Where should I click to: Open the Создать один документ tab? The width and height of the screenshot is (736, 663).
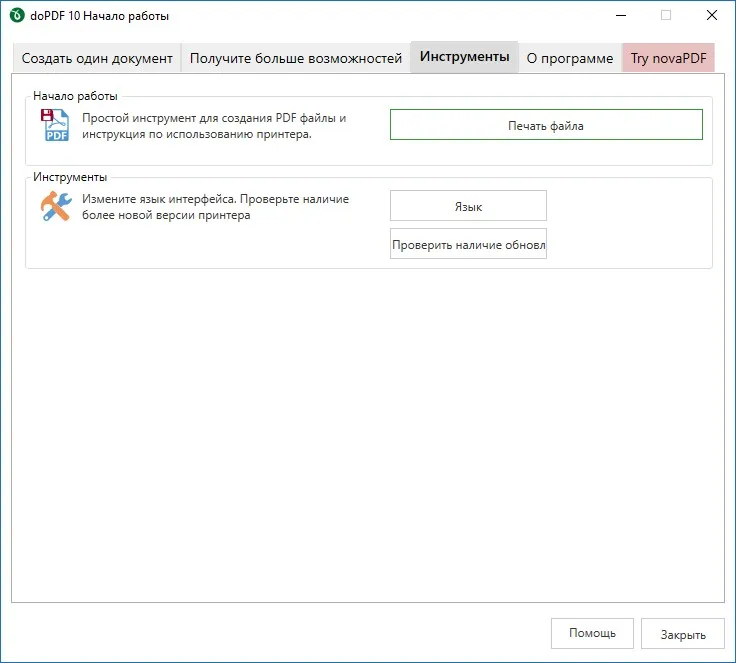click(x=97, y=58)
